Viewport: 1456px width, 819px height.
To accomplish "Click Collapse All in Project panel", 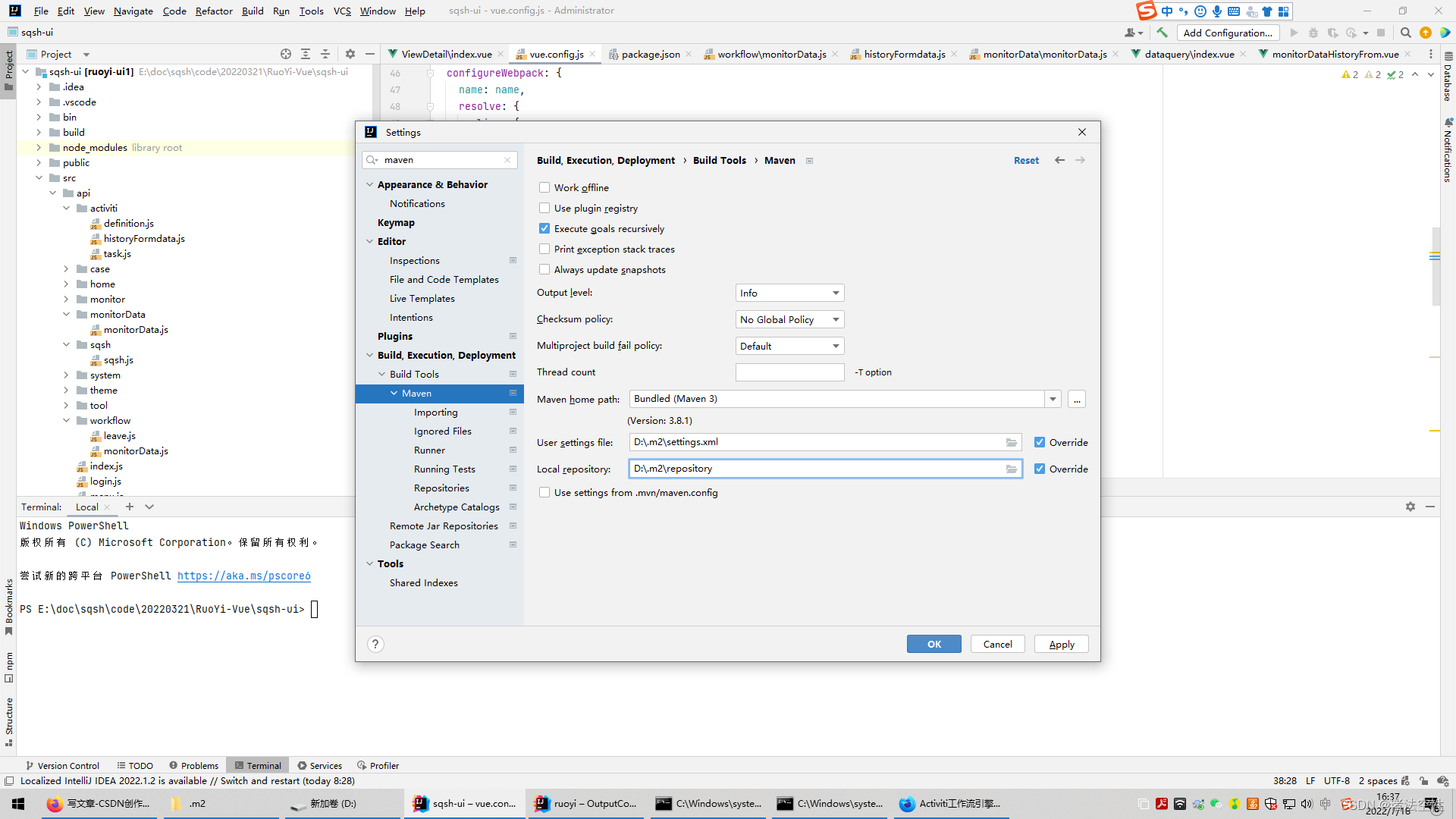I will point(325,54).
